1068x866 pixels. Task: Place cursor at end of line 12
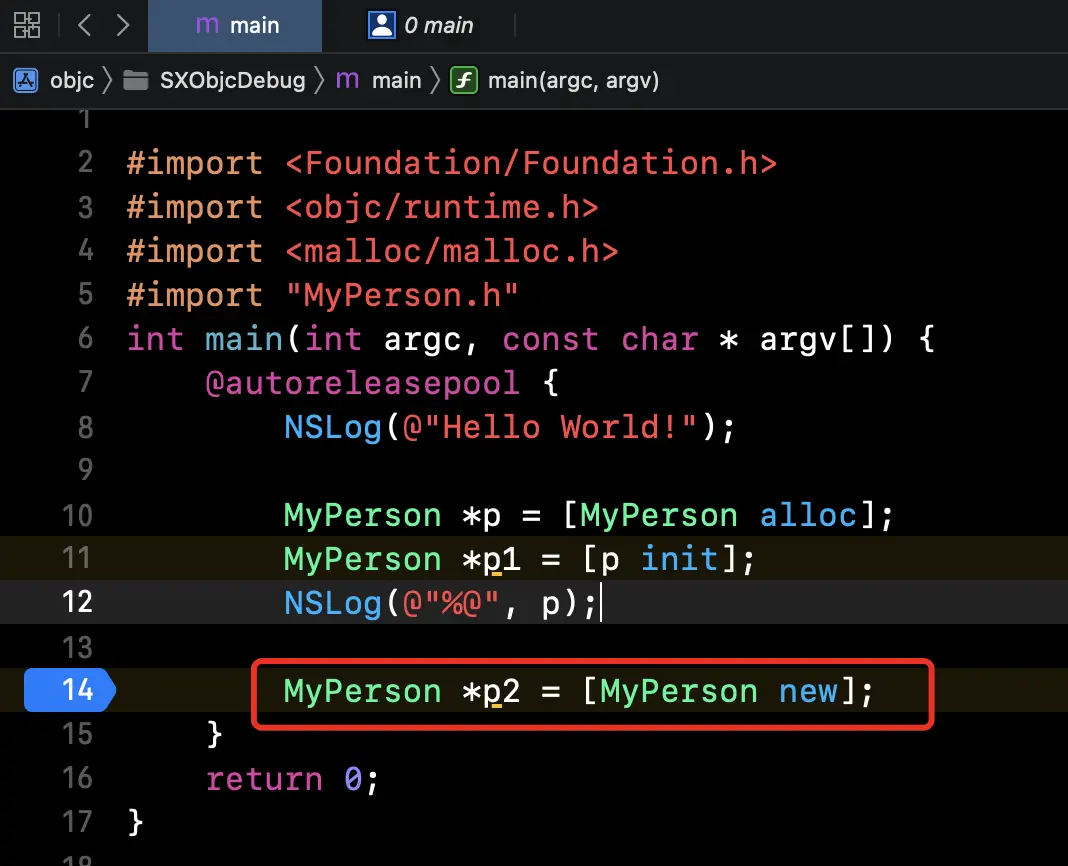click(x=601, y=603)
